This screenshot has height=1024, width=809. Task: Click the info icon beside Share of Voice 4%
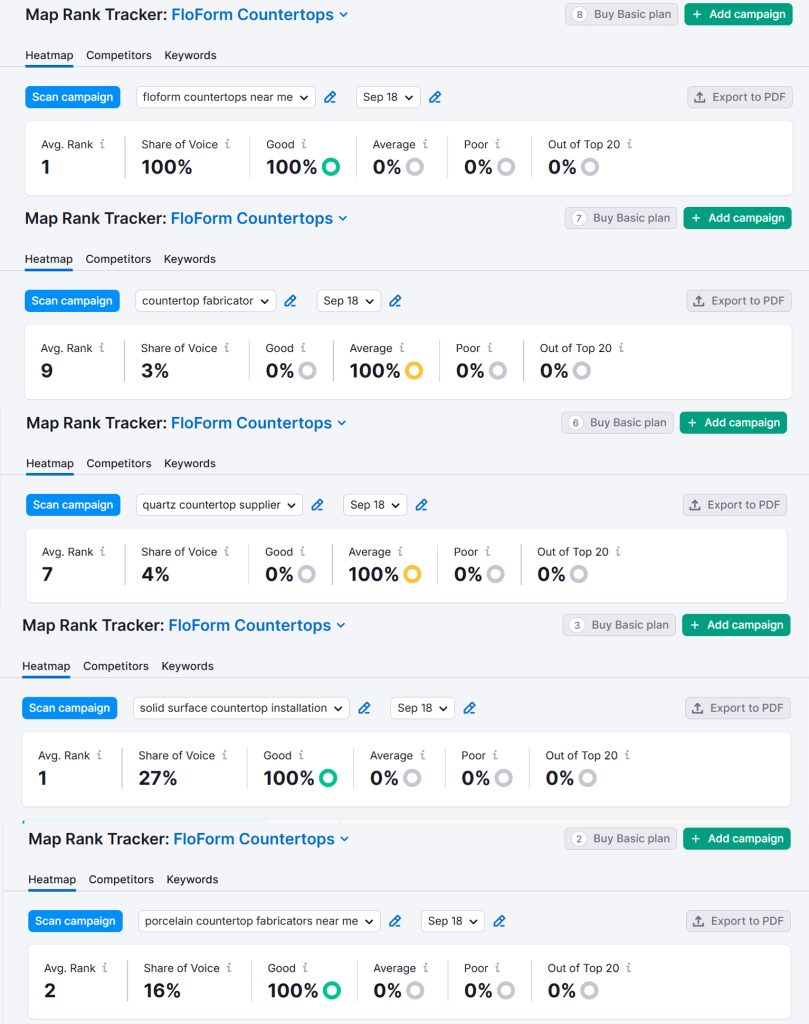[x=227, y=552]
